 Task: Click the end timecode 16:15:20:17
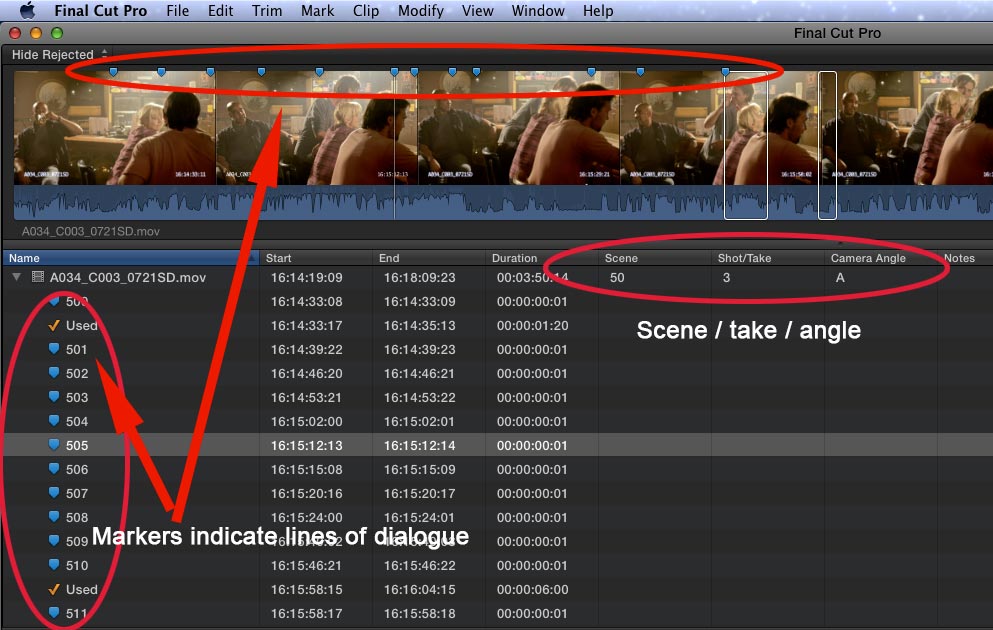pos(419,493)
